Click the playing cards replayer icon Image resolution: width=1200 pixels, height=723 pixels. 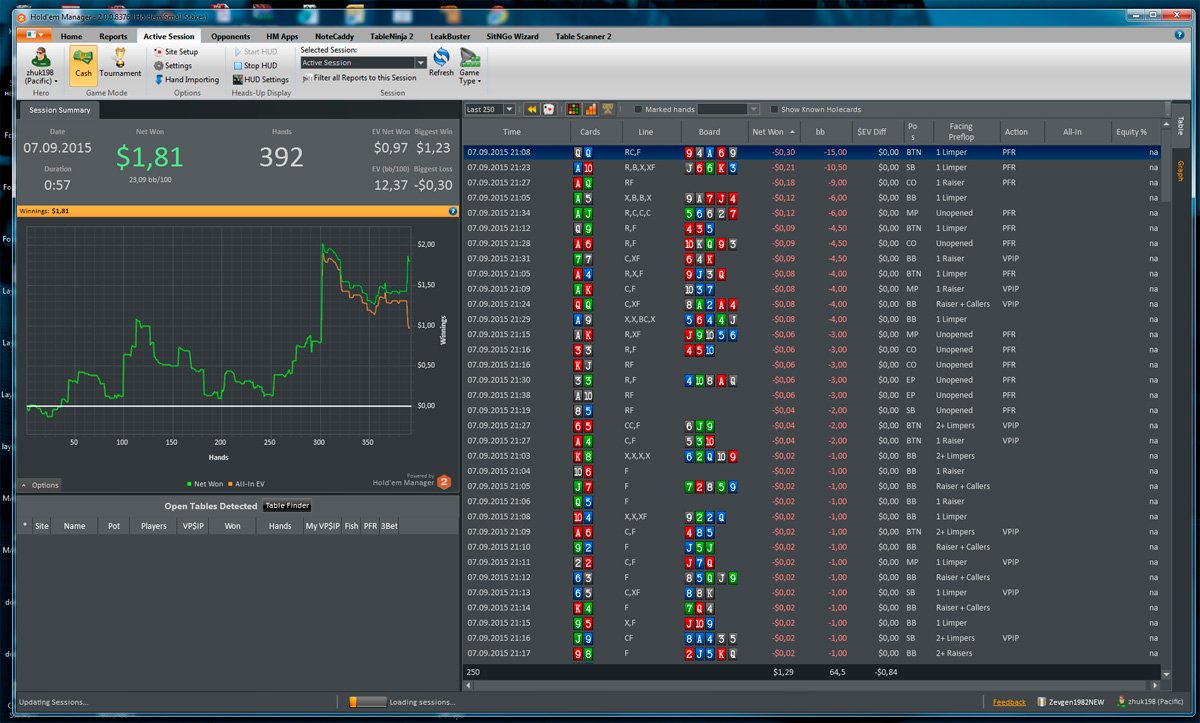coord(549,109)
